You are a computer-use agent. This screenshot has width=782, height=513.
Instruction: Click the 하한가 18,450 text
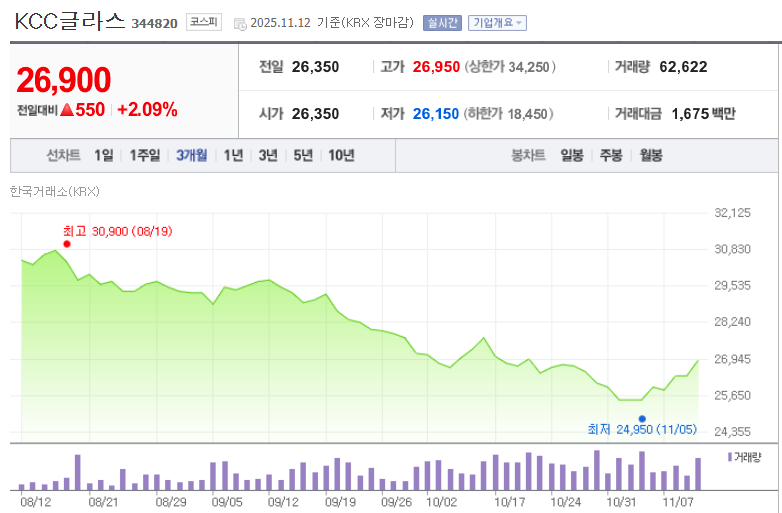pyautogui.click(x=509, y=114)
